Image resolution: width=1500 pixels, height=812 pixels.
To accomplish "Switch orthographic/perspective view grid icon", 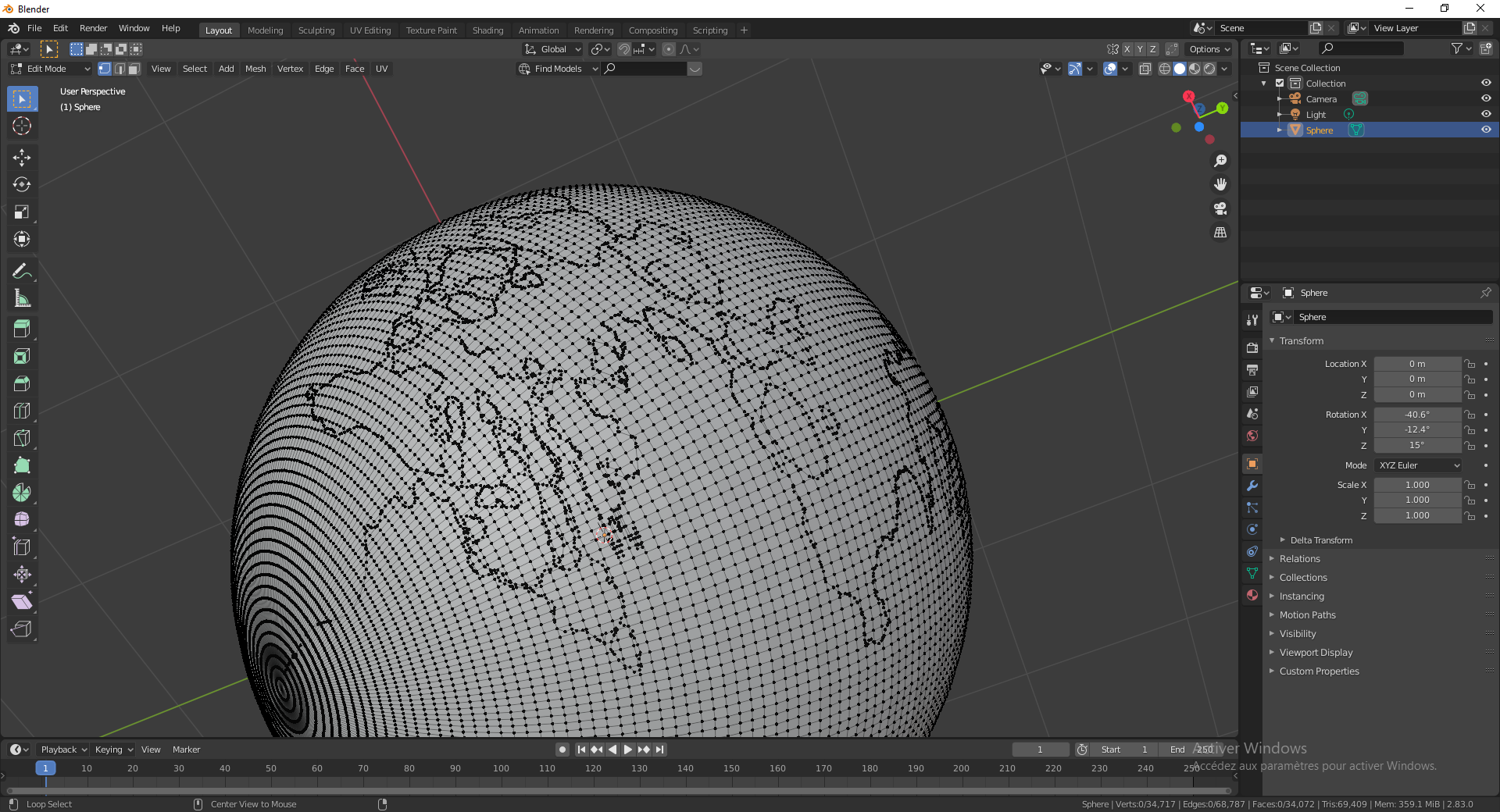I will pyautogui.click(x=1220, y=233).
